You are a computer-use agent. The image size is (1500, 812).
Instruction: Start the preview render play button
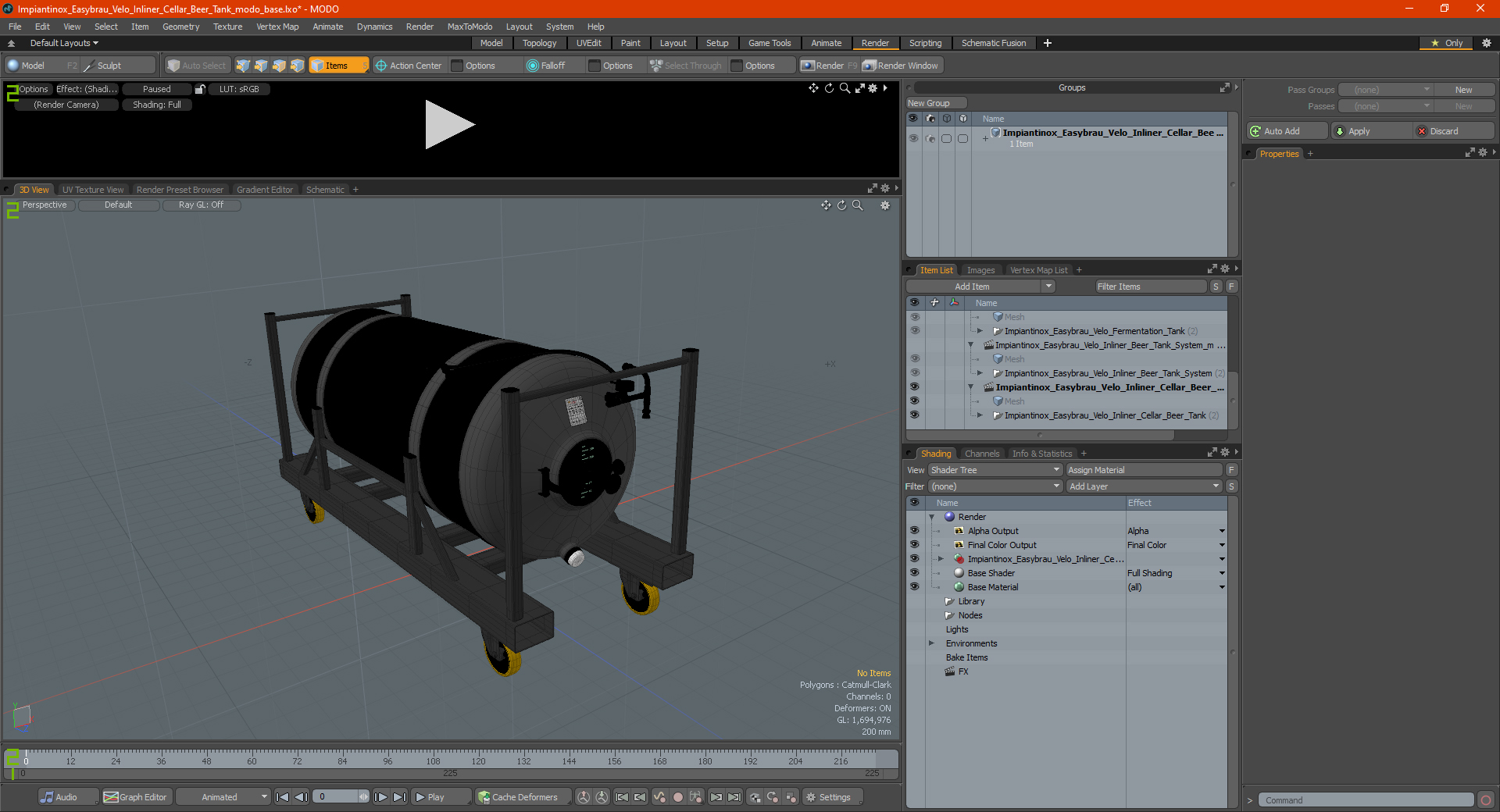pyautogui.click(x=449, y=125)
